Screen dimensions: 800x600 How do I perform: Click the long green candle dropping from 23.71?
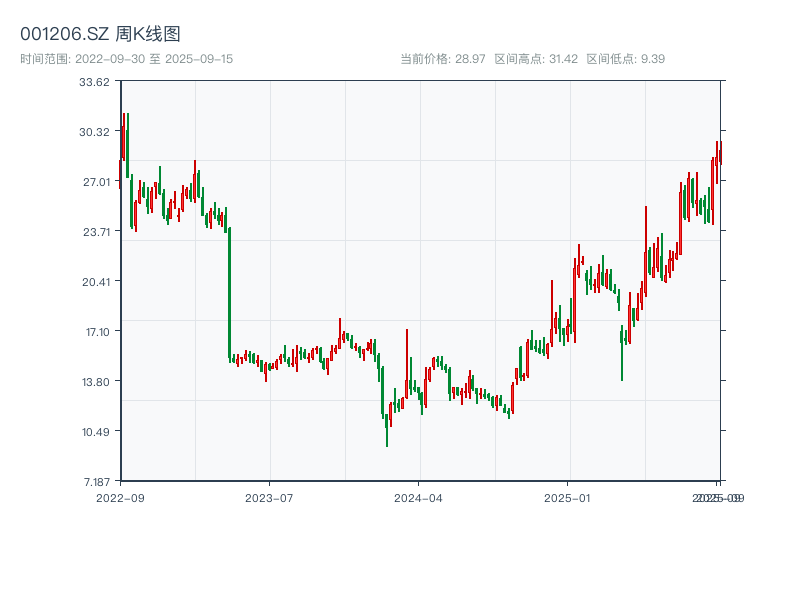coord(229,292)
